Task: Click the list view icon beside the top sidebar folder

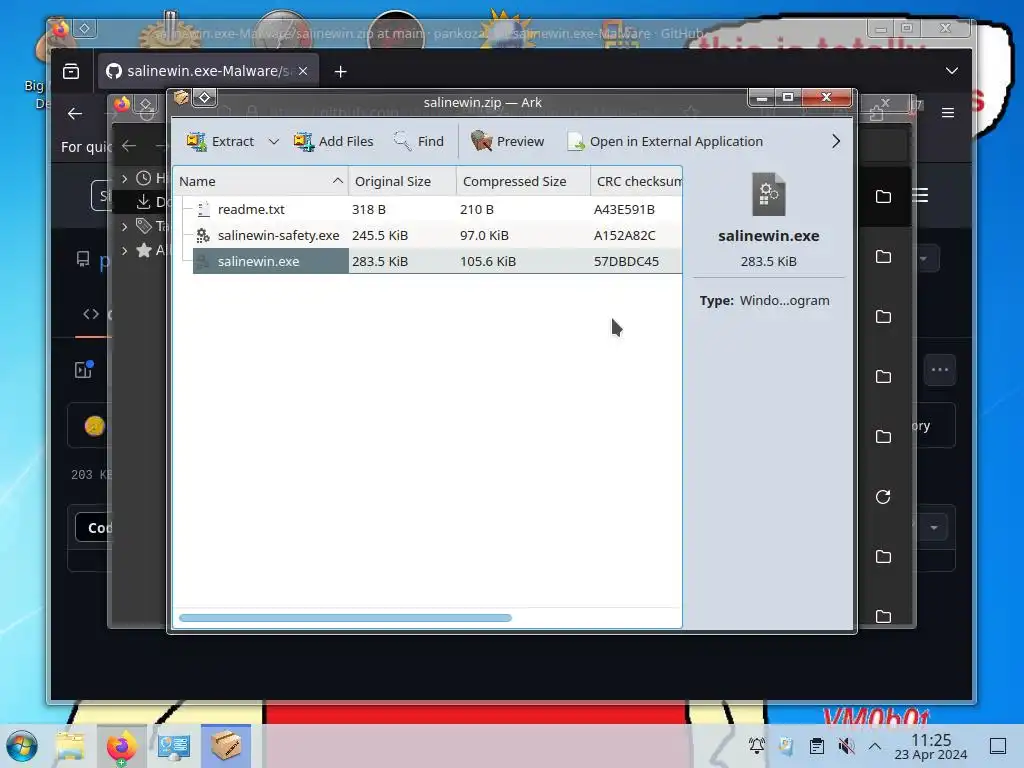Action: tap(920, 195)
